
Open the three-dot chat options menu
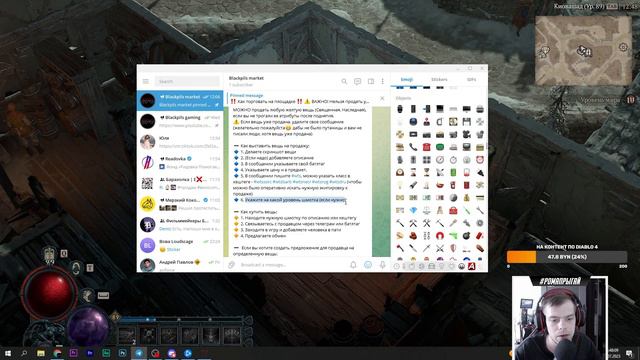382,81
